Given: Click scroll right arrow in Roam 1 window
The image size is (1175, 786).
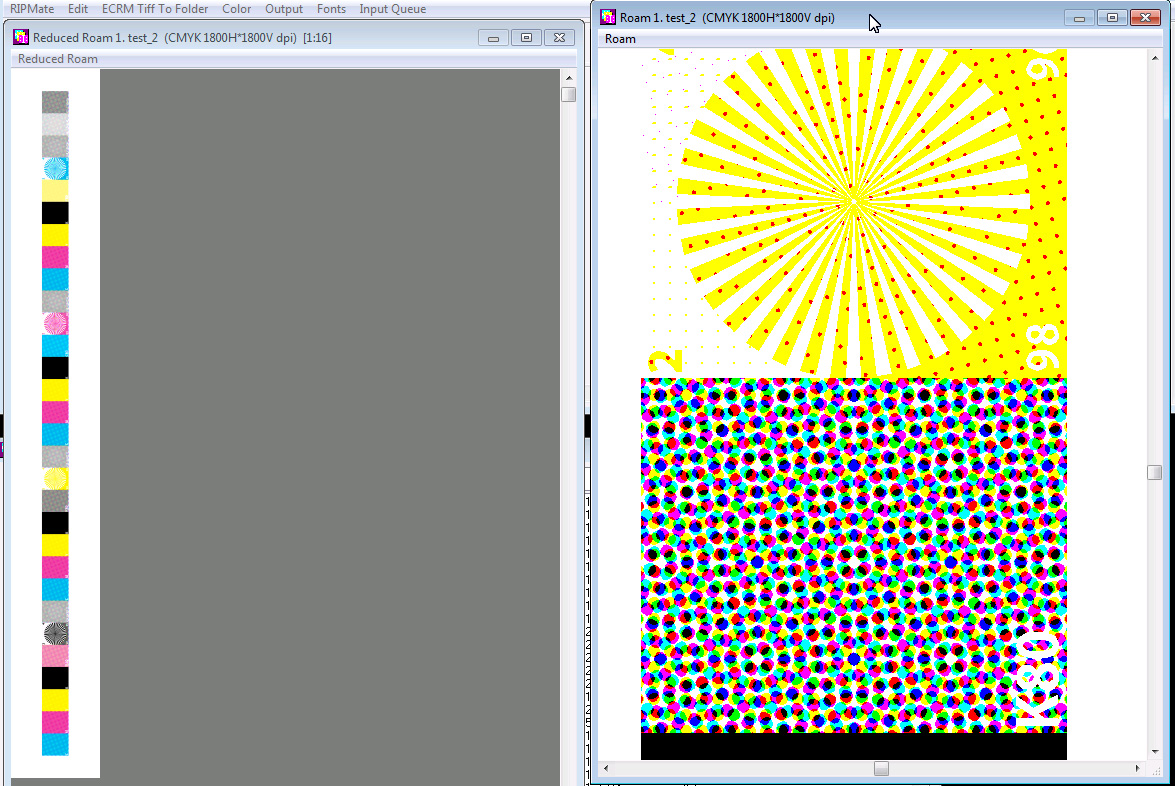Looking at the screenshot, I should (1138, 768).
